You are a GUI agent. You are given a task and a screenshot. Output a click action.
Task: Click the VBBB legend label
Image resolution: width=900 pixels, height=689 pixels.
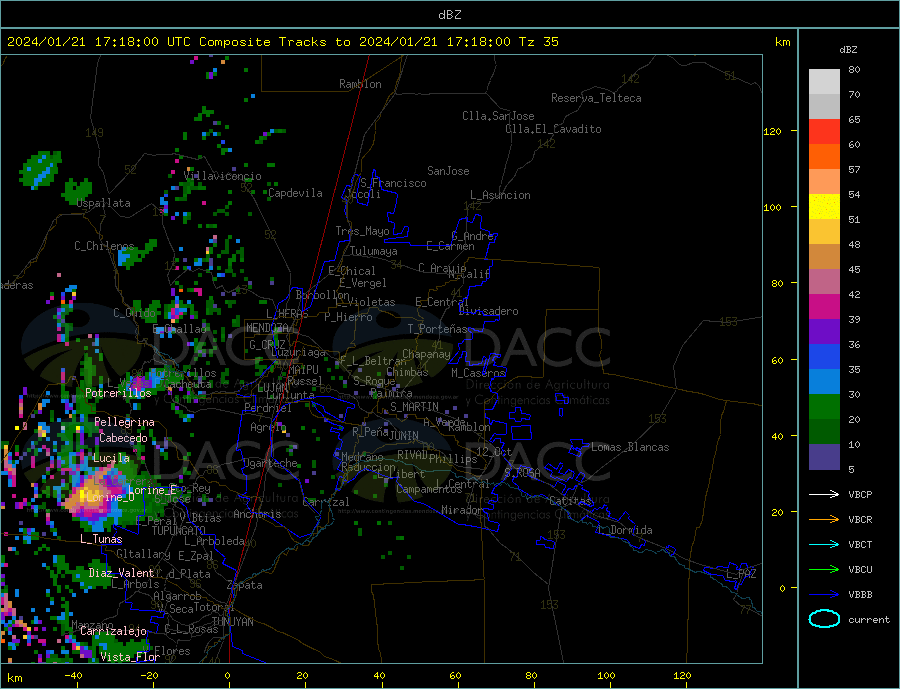(x=860, y=594)
